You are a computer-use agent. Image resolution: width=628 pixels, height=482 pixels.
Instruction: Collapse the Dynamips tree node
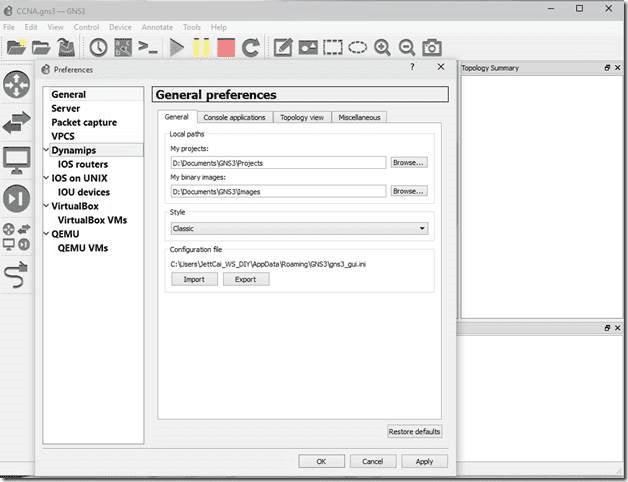pos(46,151)
